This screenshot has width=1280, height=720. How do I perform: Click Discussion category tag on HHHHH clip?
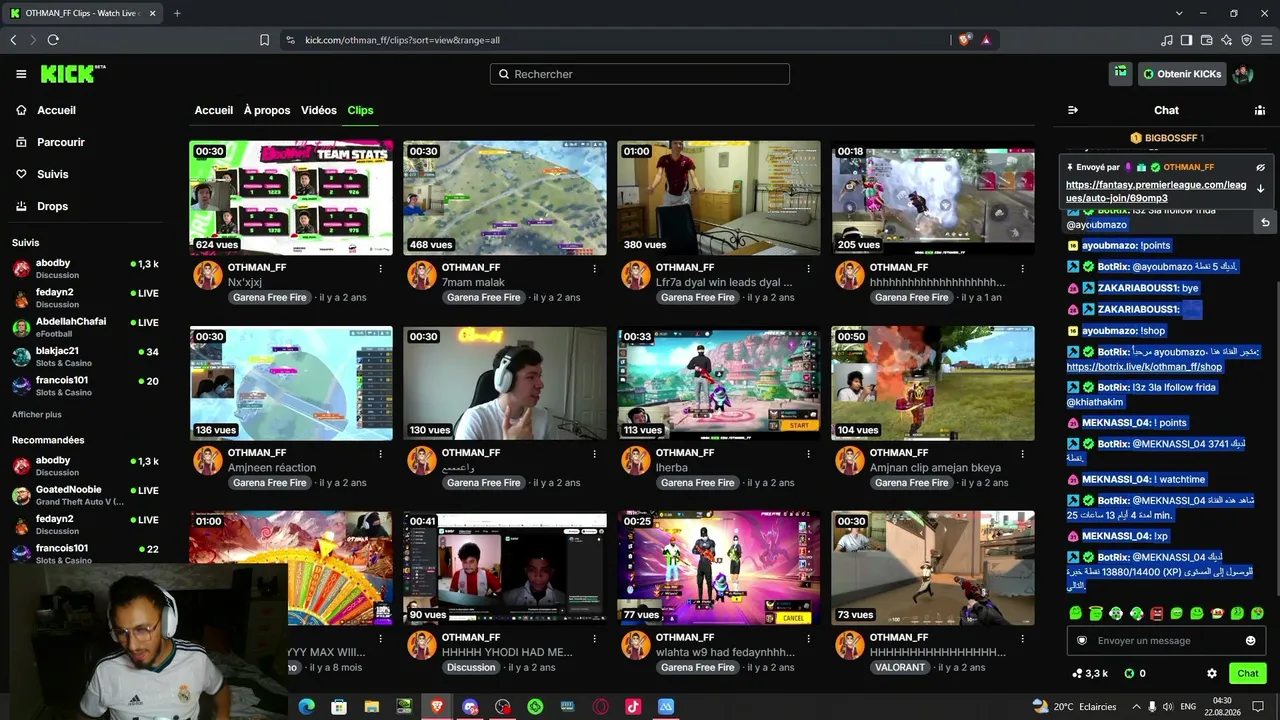coord(471,667)
